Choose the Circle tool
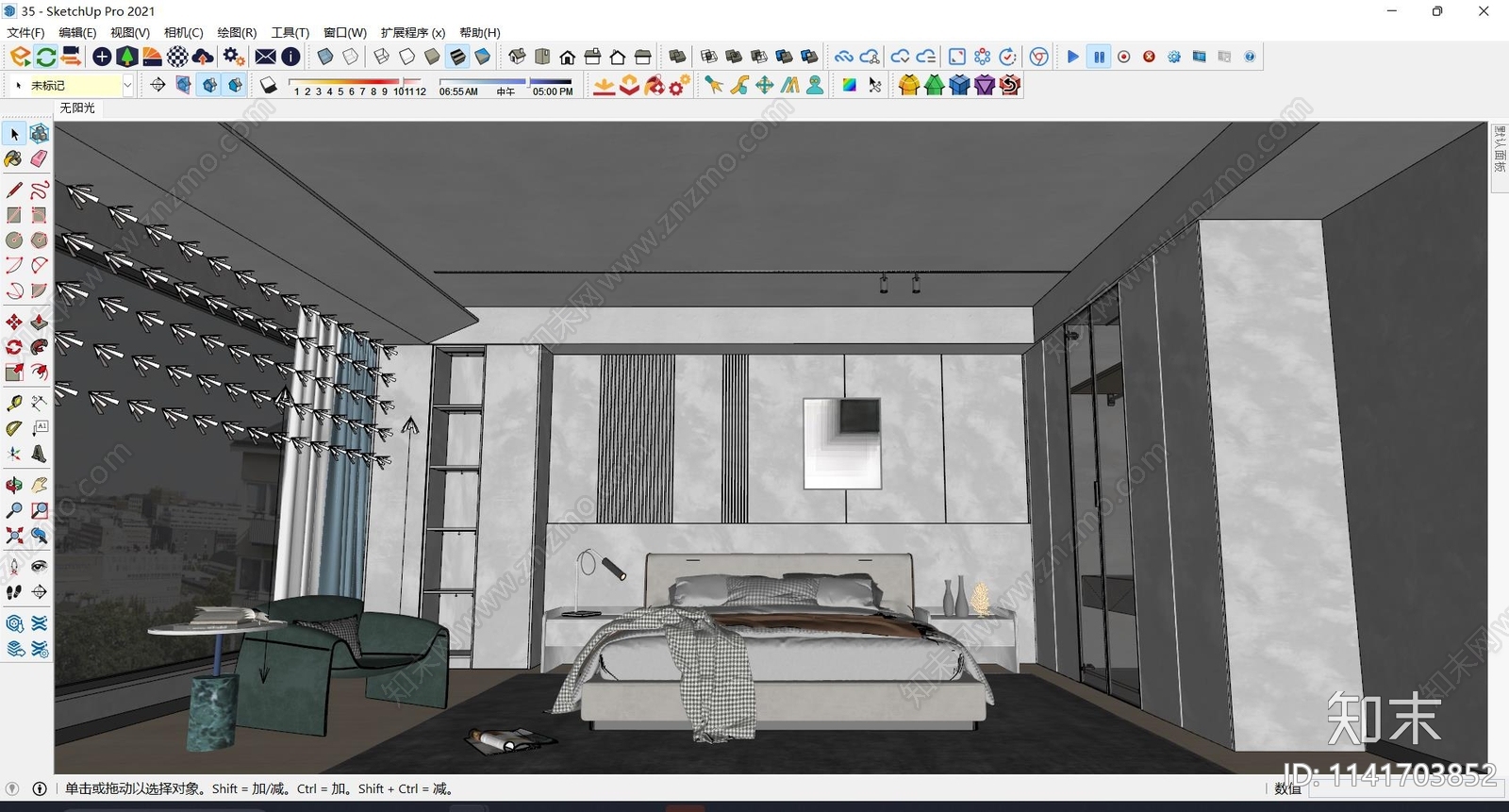This screenshot has width=1509, height=812. click(14, 240)
